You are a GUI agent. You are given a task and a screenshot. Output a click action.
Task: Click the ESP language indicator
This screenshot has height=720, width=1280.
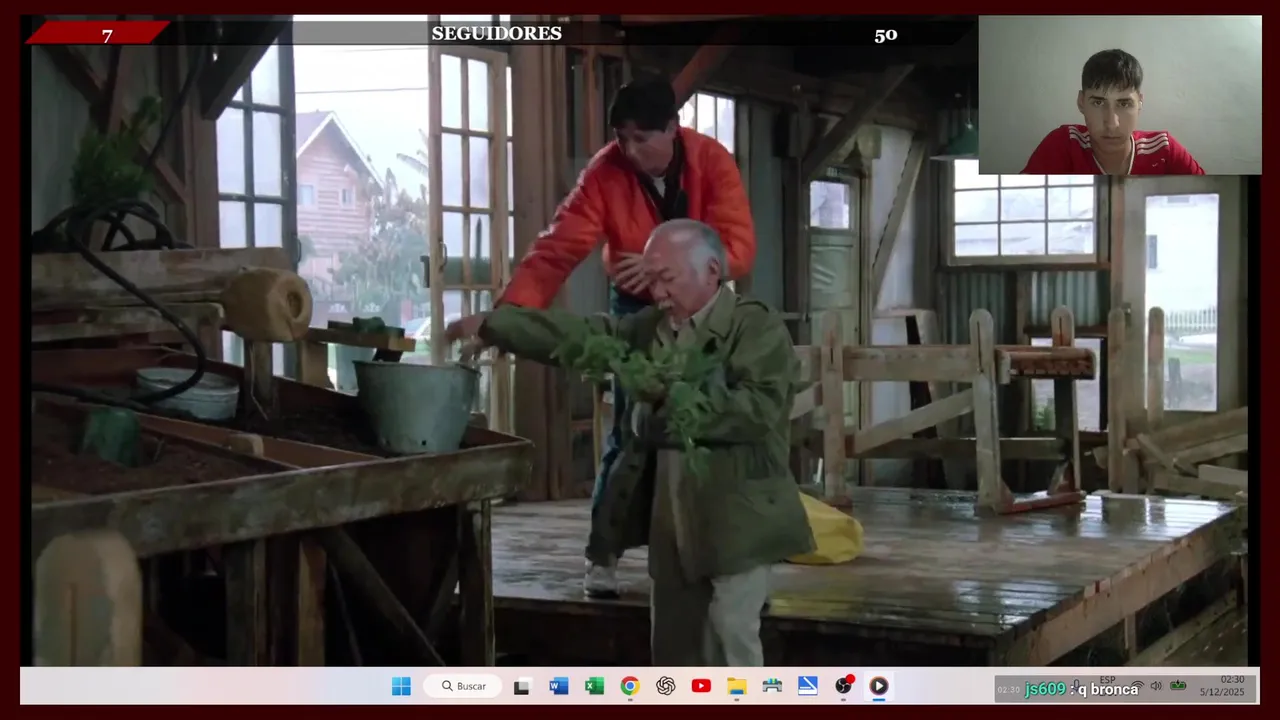click(1107, 680)
